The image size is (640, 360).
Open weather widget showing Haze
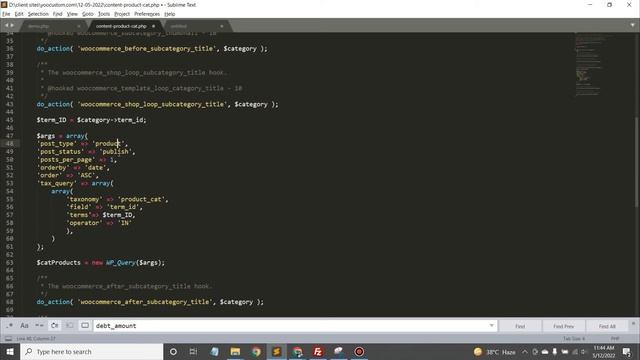495,351
